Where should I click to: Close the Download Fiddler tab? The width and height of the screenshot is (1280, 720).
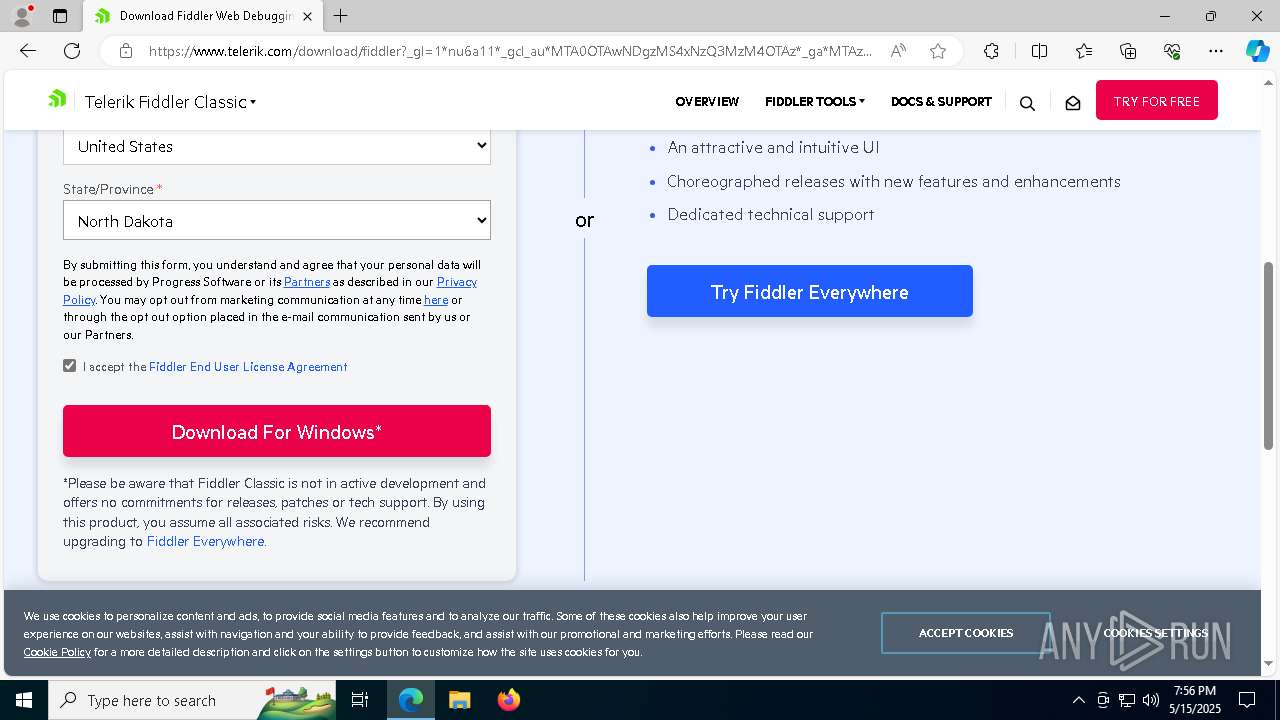click(307, 16)
